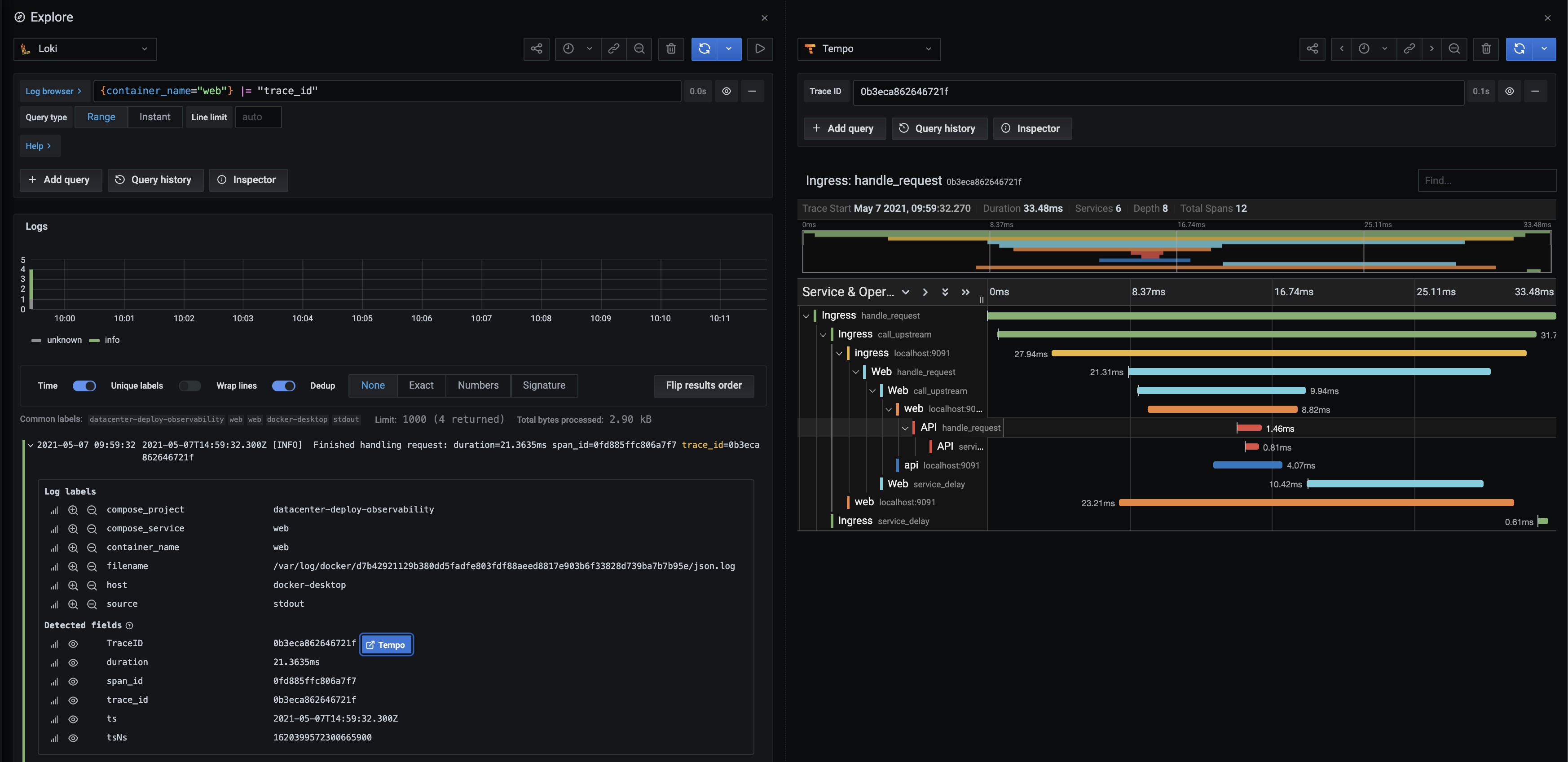This screenshot has width=1568, height=762.
Task: Set Dedup to Numbers
Action: (478, 385)
